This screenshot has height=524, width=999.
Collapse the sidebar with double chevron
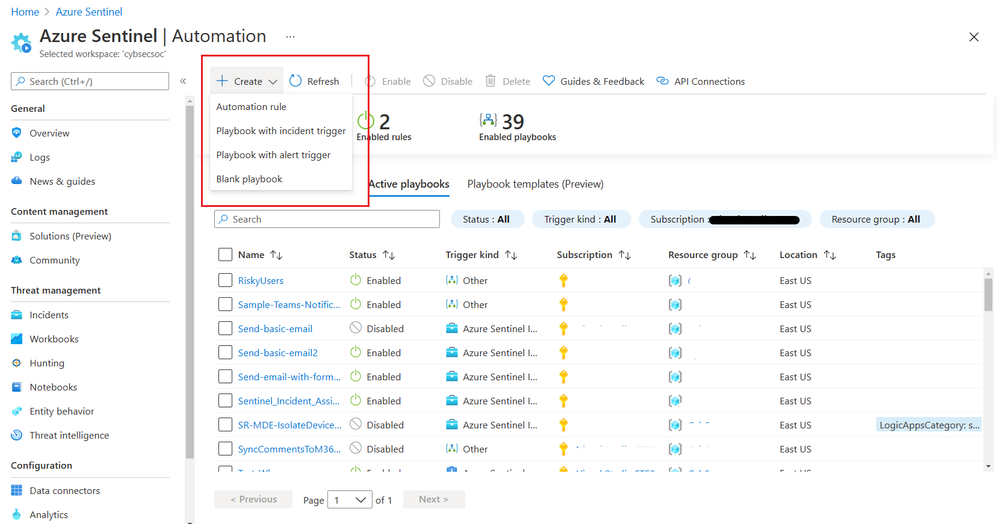click(183, 81)
